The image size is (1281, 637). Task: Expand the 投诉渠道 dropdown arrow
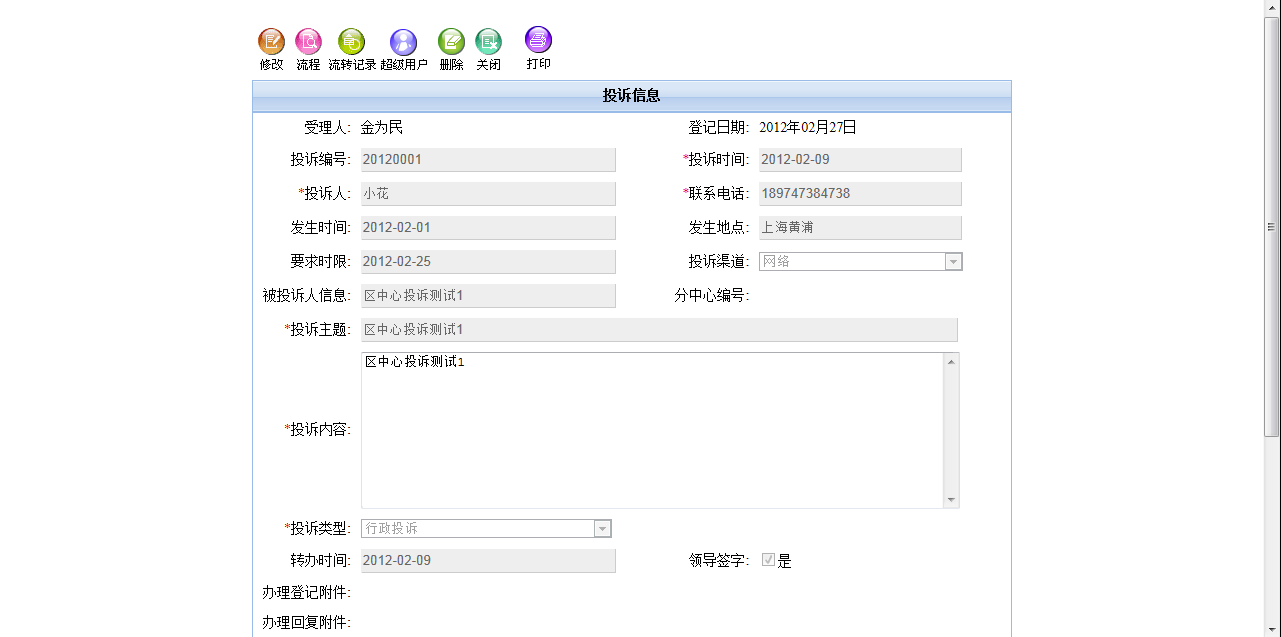pyautogui.click(x=953, y=262)
